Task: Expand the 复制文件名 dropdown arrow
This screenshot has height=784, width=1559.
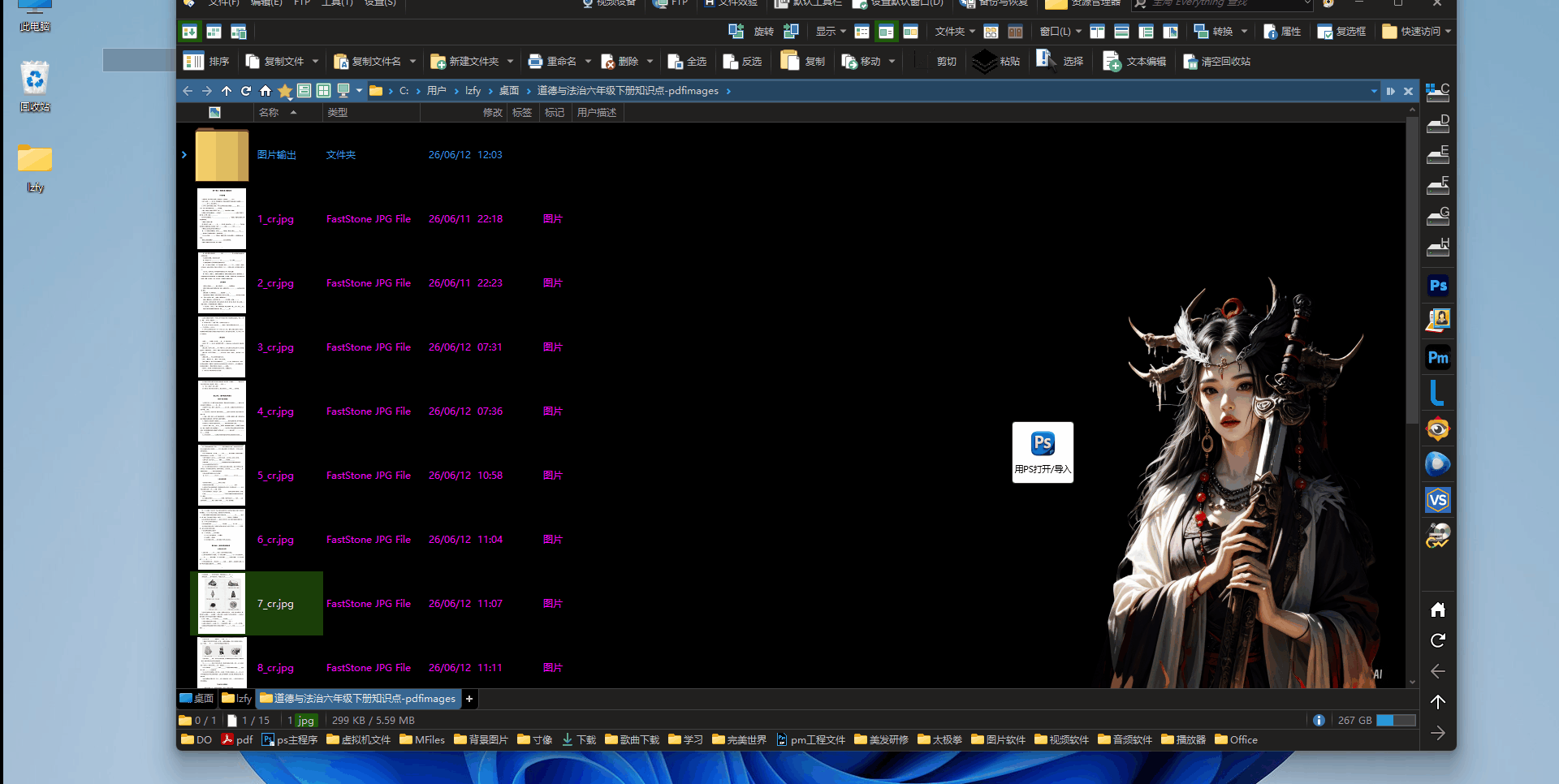Action: (x=412, y=61)
